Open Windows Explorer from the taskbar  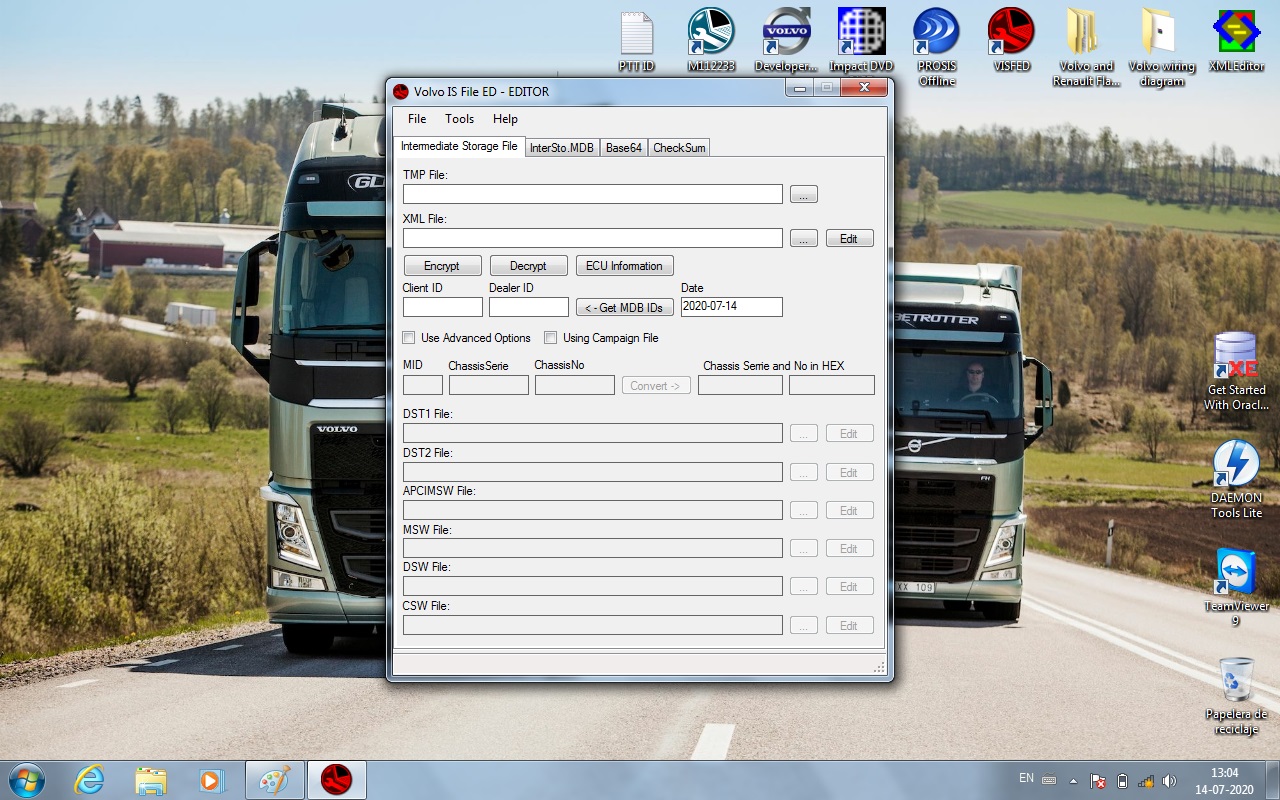[x=150, y=780]
